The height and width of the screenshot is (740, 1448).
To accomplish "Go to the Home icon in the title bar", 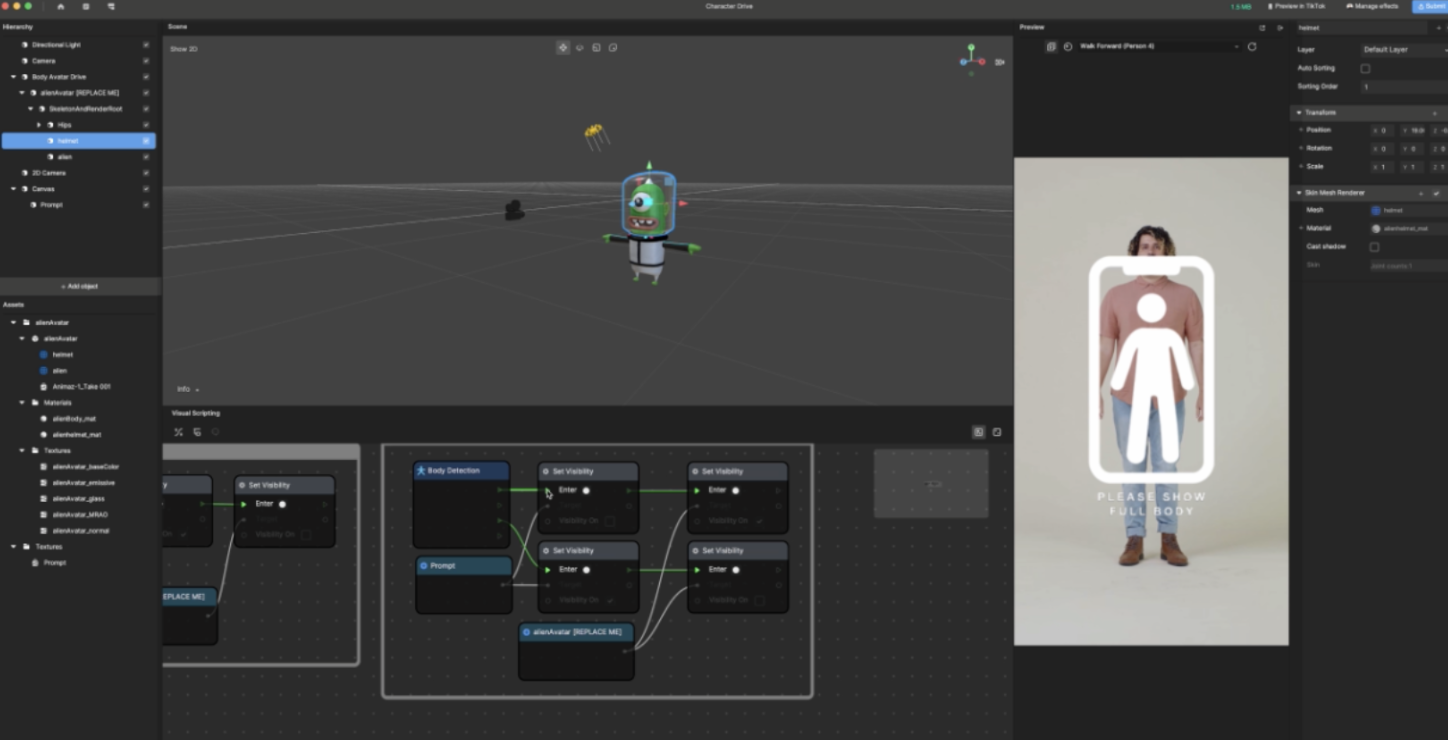I will [x=60, y=6].
